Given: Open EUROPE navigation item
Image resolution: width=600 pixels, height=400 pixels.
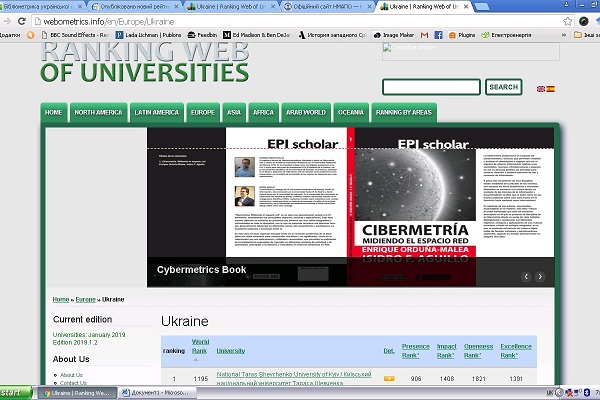Looking at the screenshot, I should 203,113.
